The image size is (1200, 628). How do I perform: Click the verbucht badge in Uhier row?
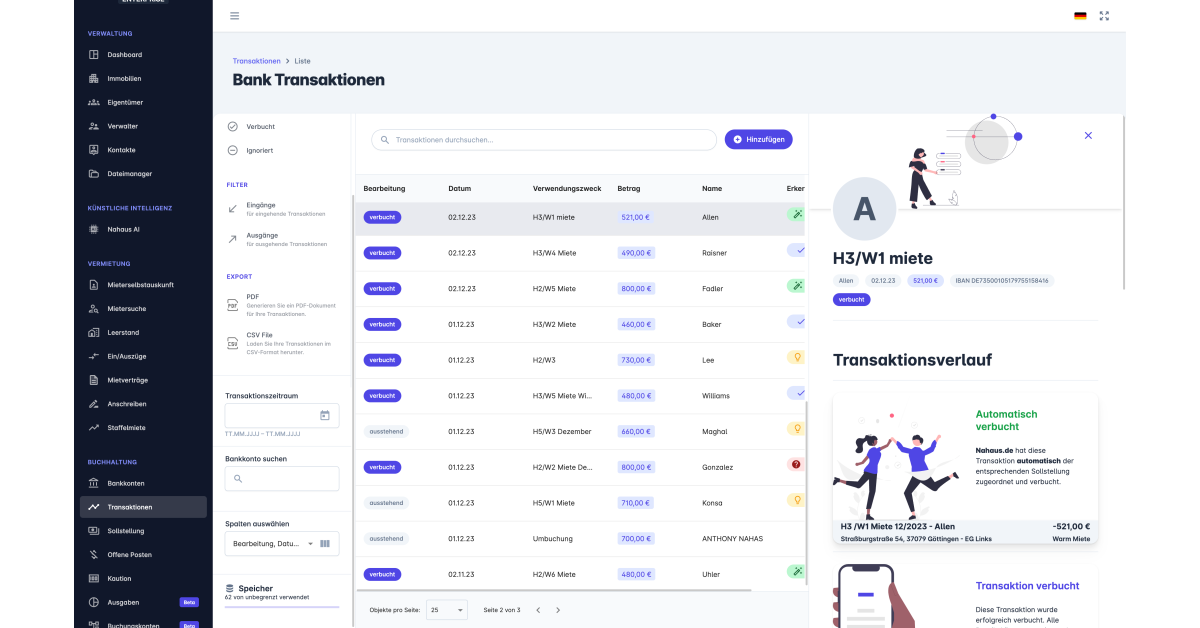pyautogui.click(x=382, y=575)
